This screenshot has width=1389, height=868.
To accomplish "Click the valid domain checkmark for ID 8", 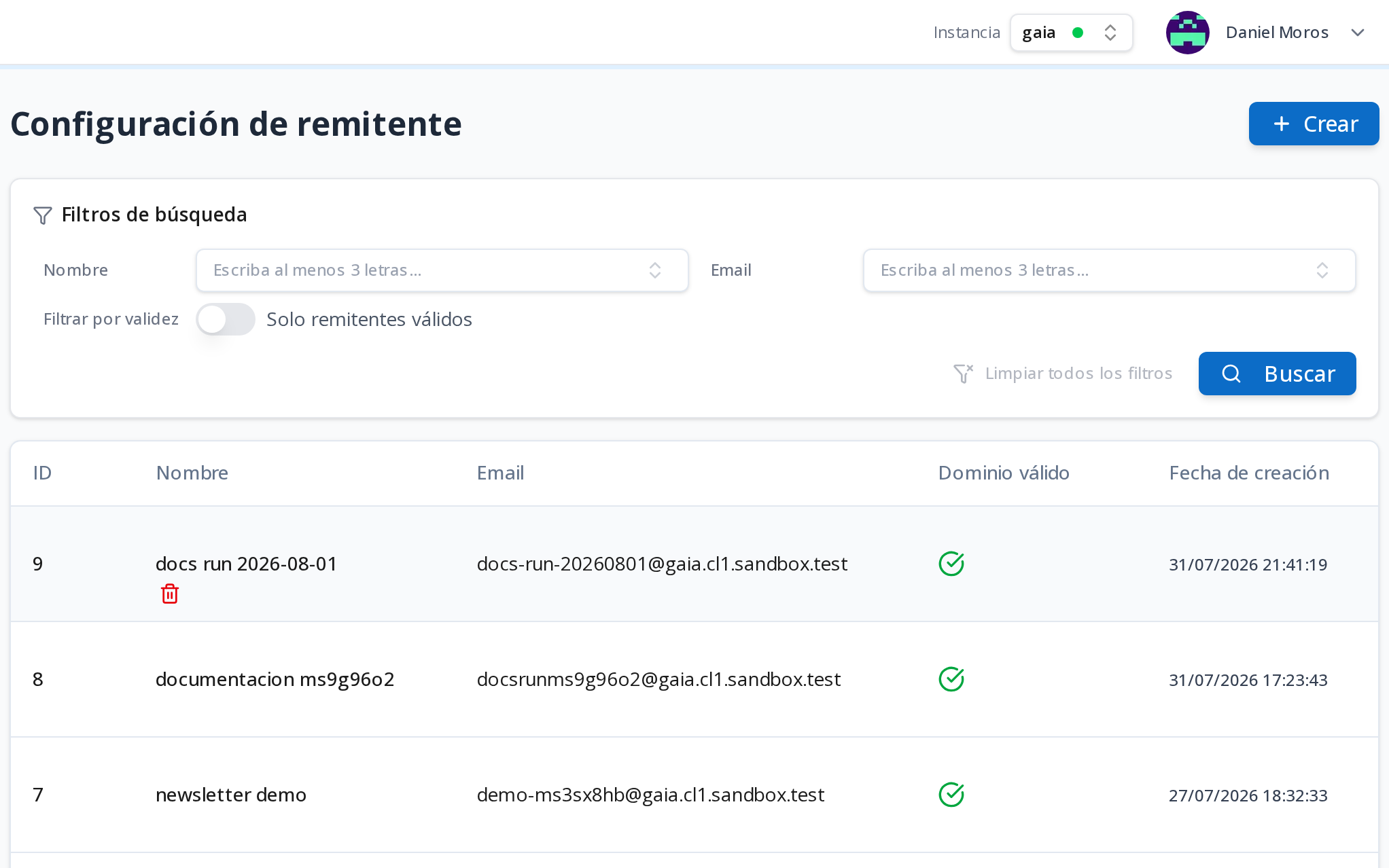I will pos(951,679).
